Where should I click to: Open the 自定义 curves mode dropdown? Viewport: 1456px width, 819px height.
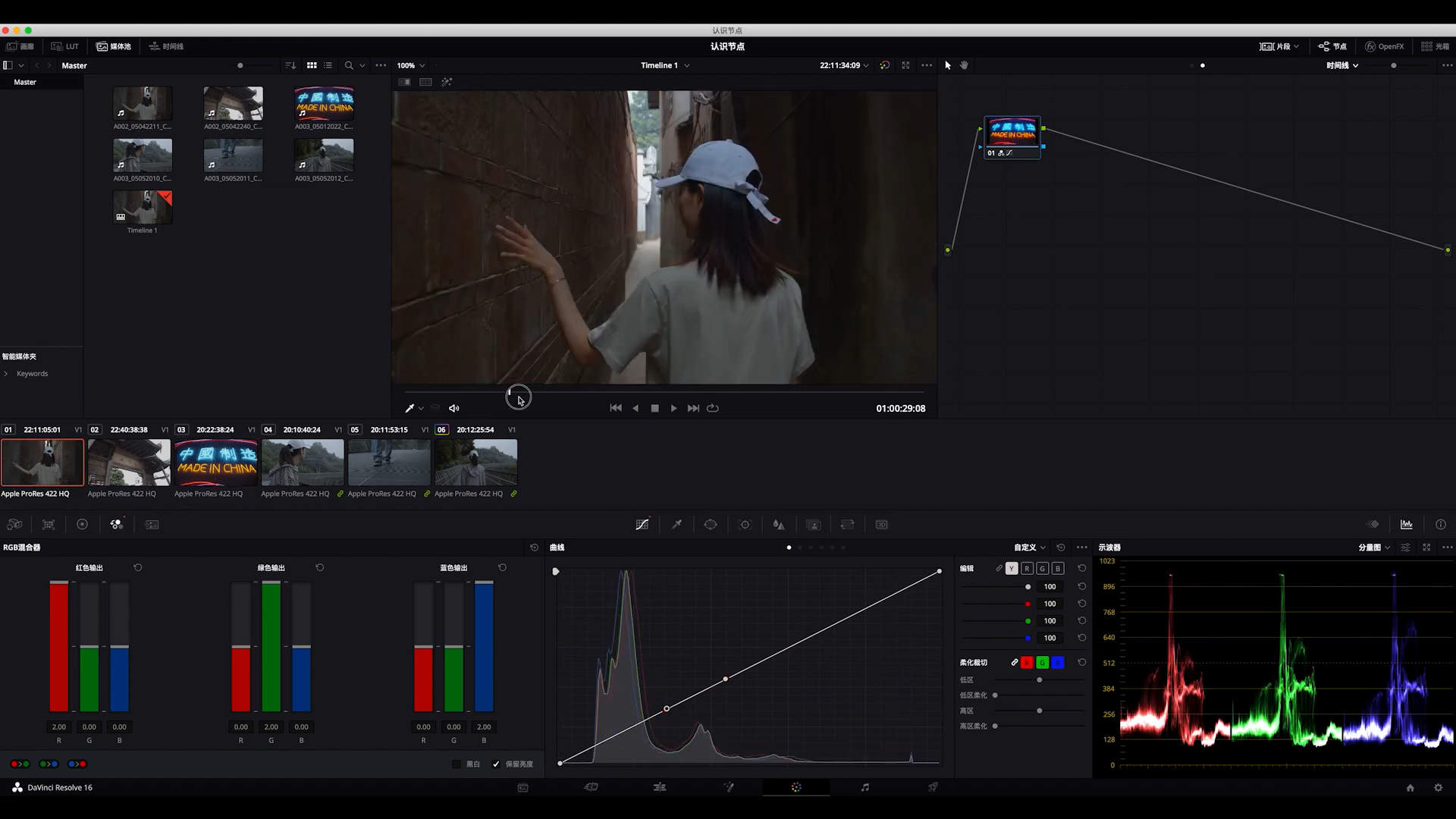click(x=1029, y=548)
